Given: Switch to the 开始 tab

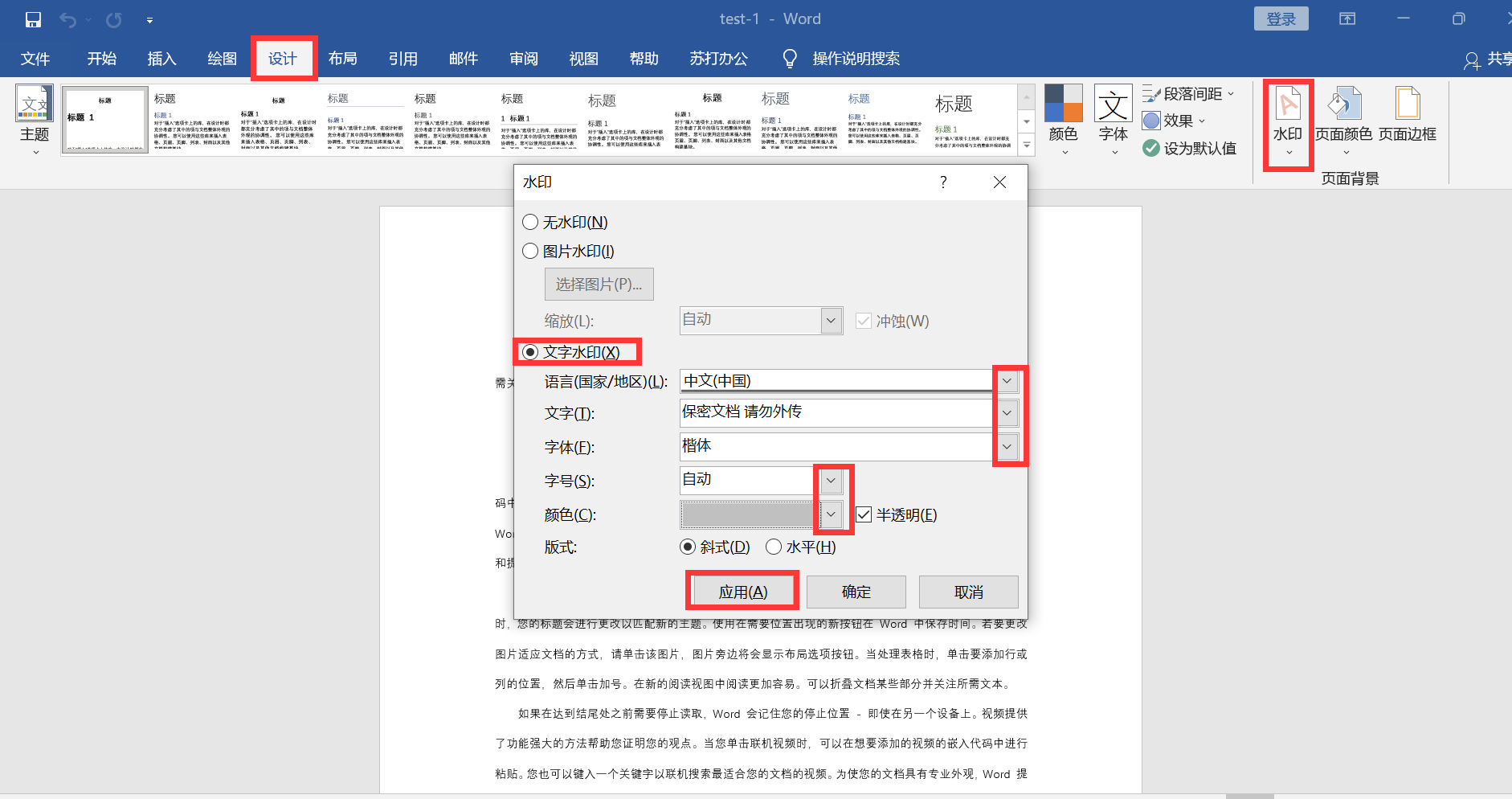Looking at the screenshot, I should [102, 58].
